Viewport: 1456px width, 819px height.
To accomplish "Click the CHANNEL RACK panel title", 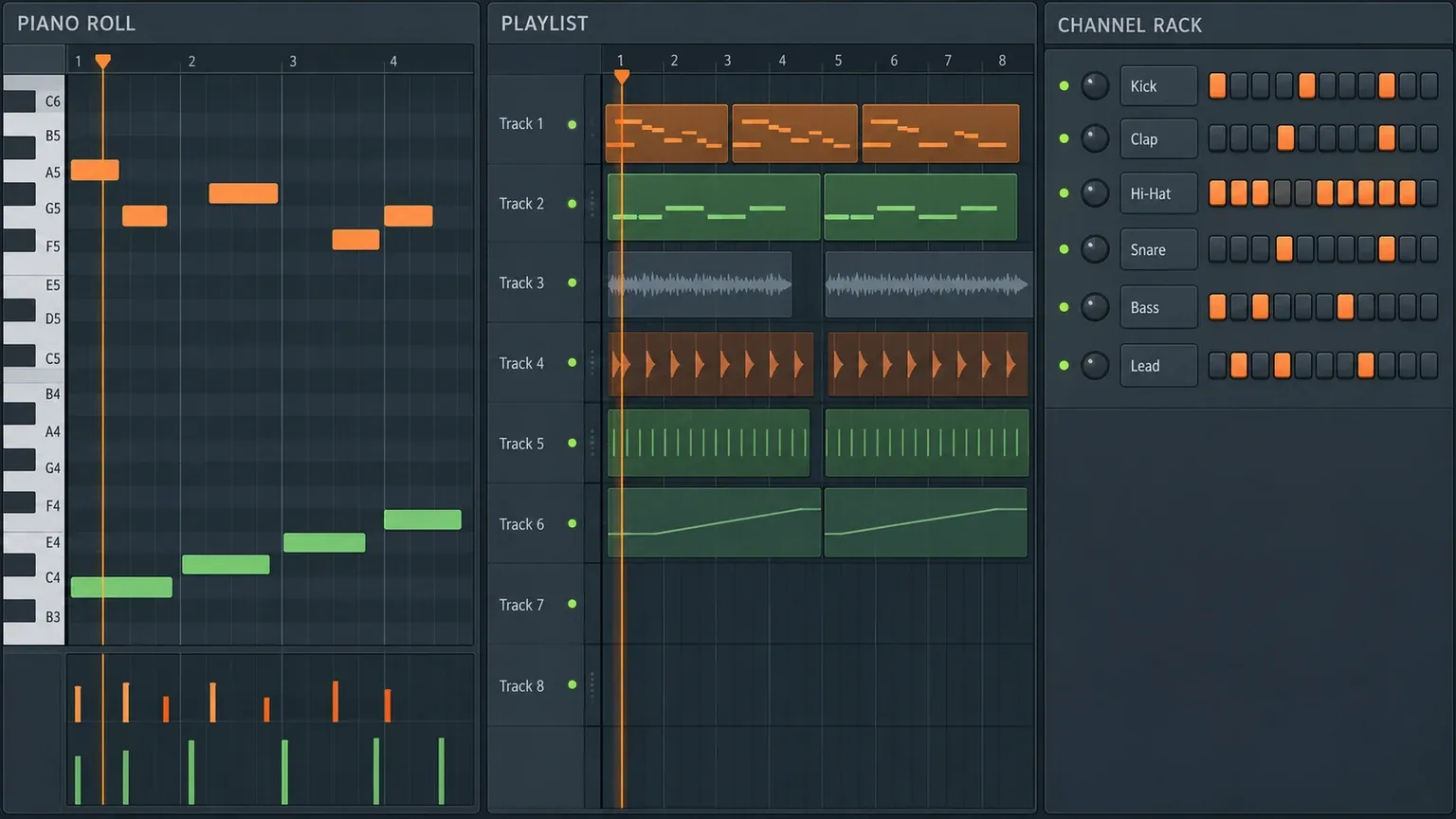I will click(x=1130, y=26).
